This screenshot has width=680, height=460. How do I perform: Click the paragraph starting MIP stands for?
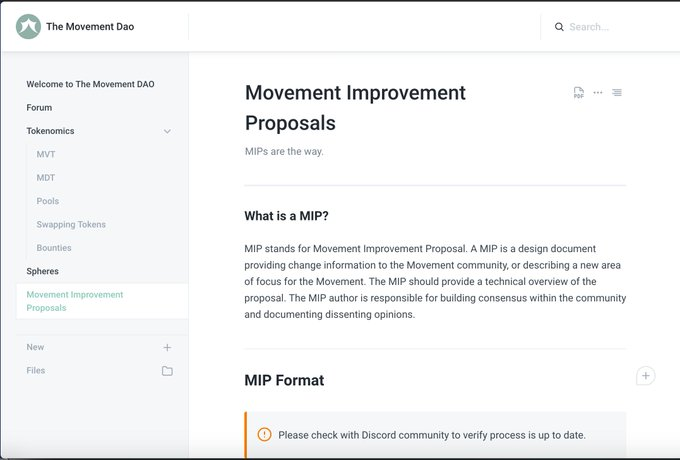(x=435, y=281)
